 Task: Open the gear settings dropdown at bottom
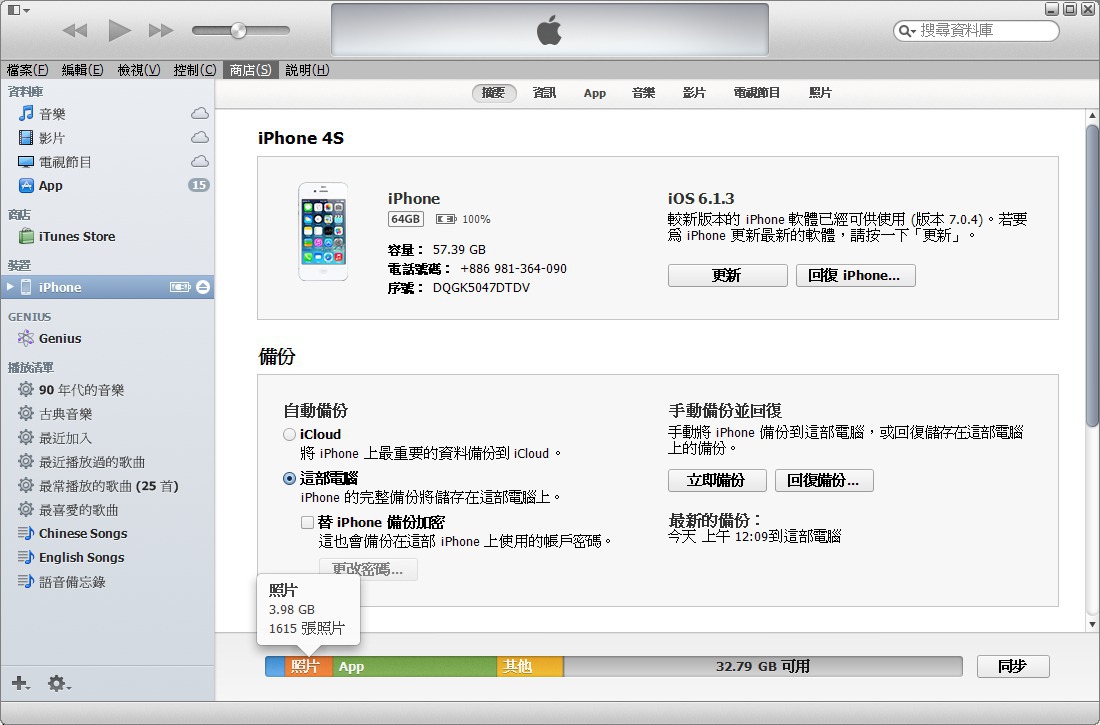click(59, 683)
